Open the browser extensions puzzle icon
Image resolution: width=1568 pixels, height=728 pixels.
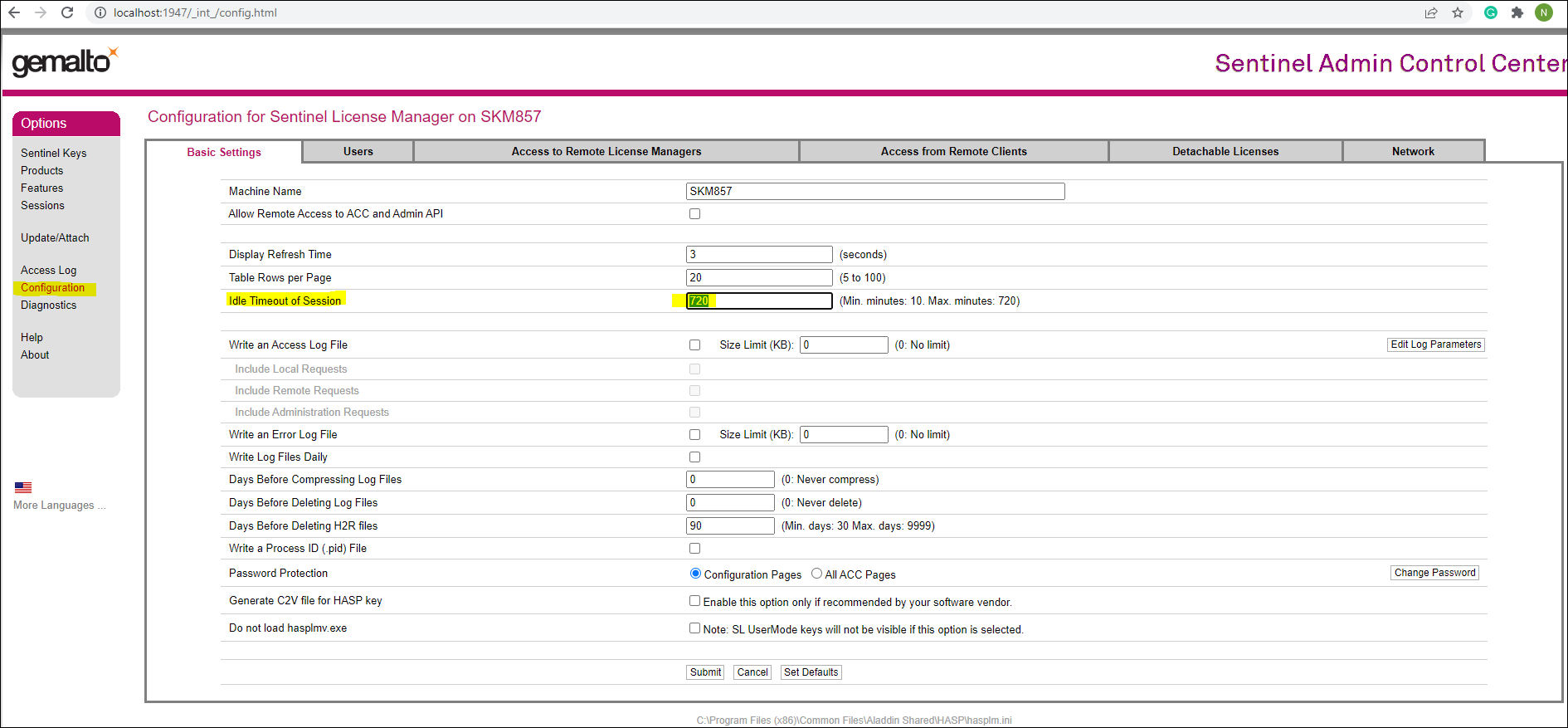(x=1517, y=12)
